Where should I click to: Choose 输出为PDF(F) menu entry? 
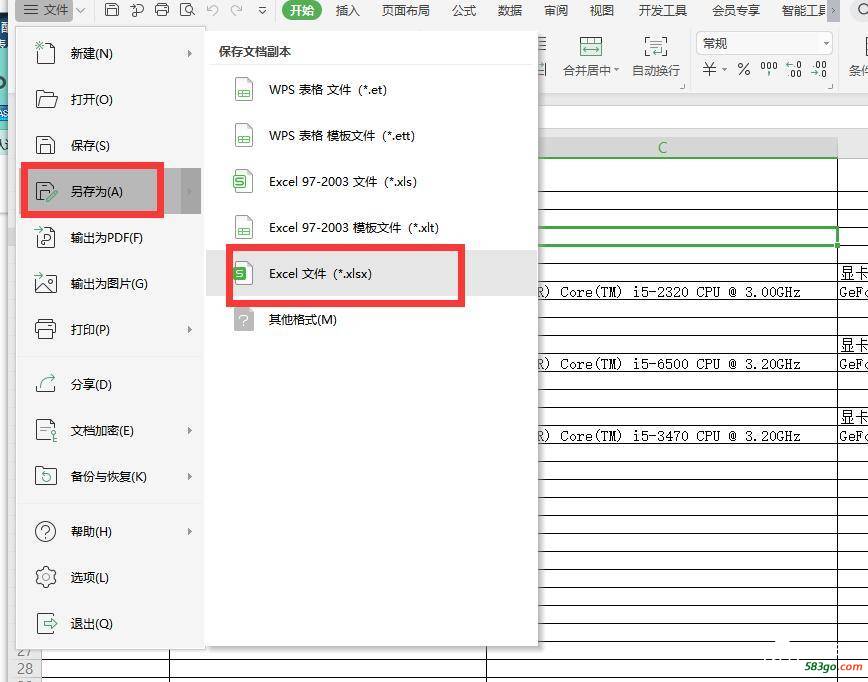111,238
